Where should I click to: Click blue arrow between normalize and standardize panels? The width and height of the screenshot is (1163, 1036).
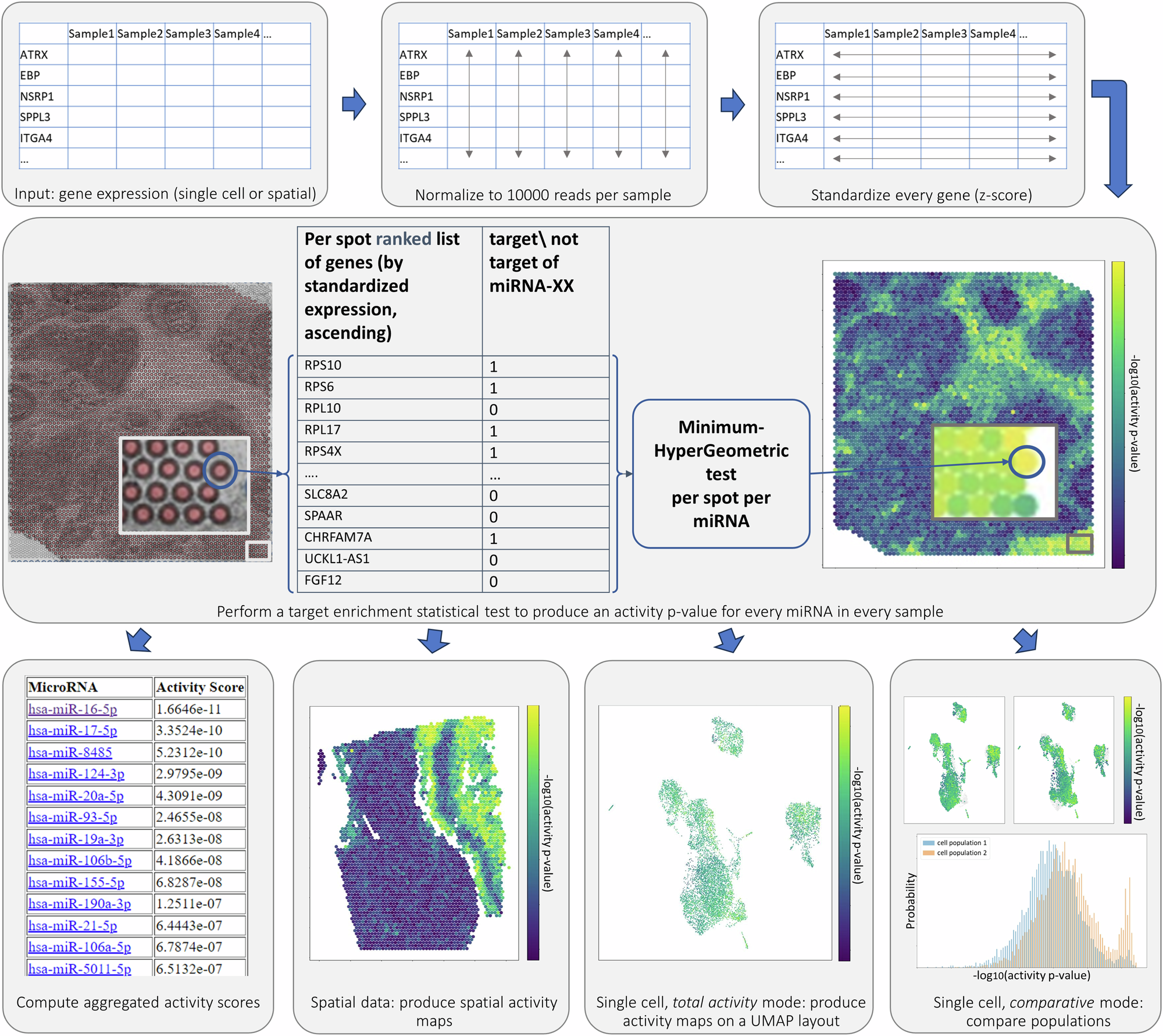[733, 105]
